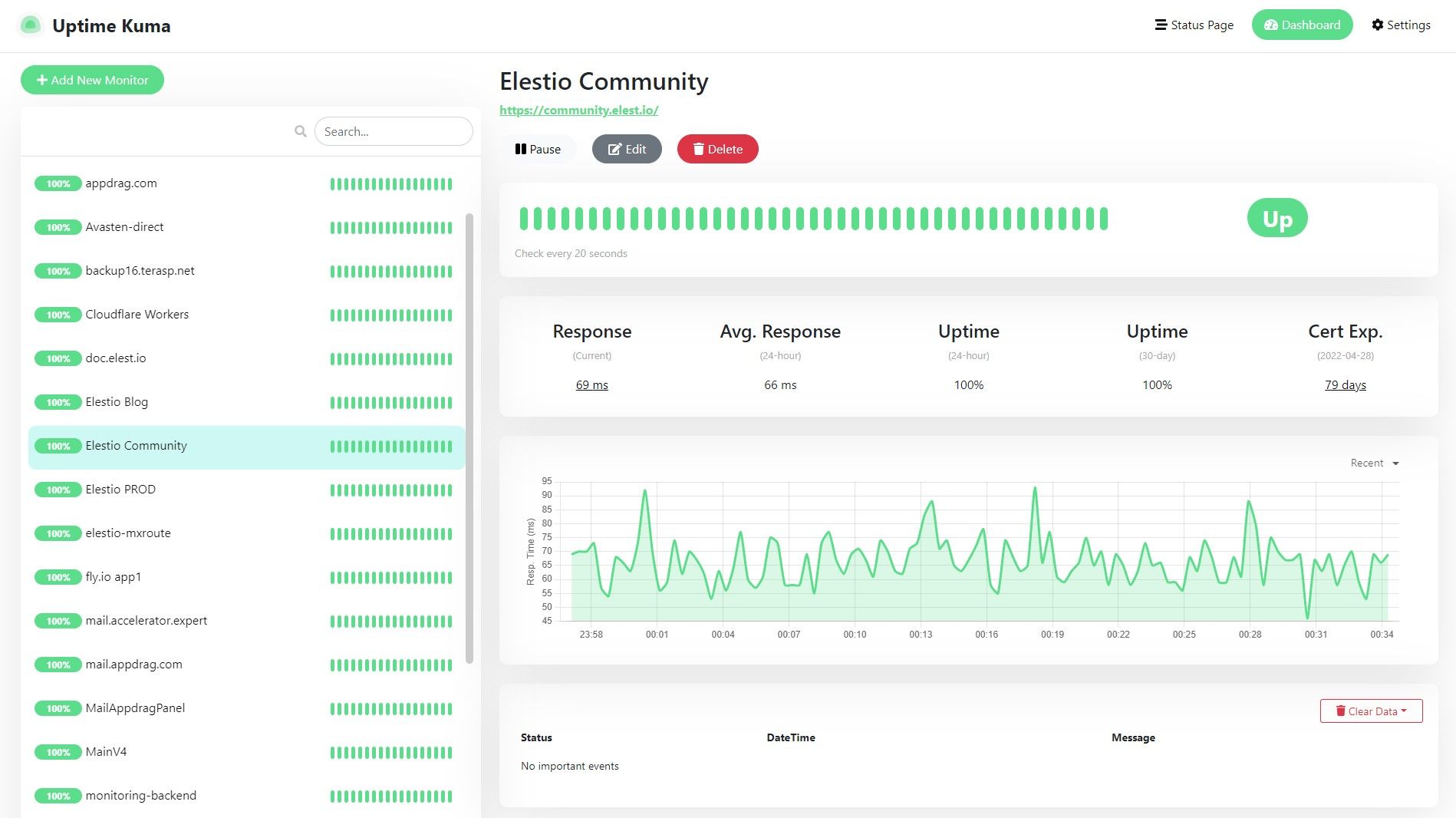Toggle the cert expiry 79 days display
1456x818 pixels.
point(1345,384)
